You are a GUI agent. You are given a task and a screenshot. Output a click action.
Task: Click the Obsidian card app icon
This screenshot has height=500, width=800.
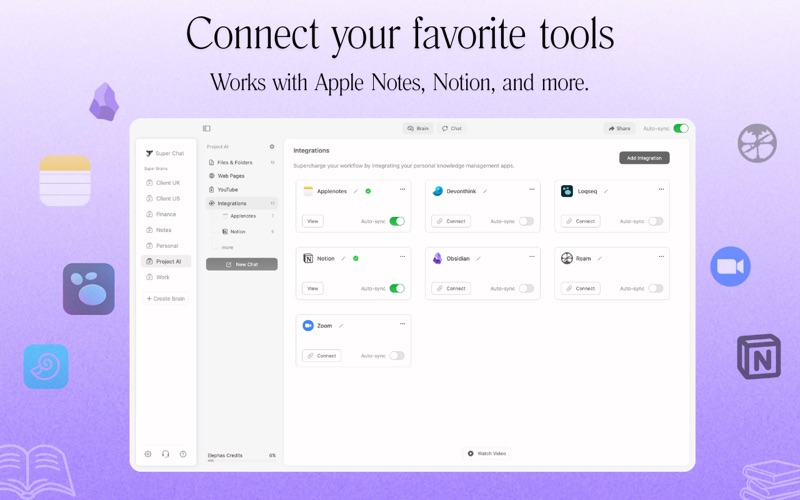pyautogui.click(x=438, y=258)
